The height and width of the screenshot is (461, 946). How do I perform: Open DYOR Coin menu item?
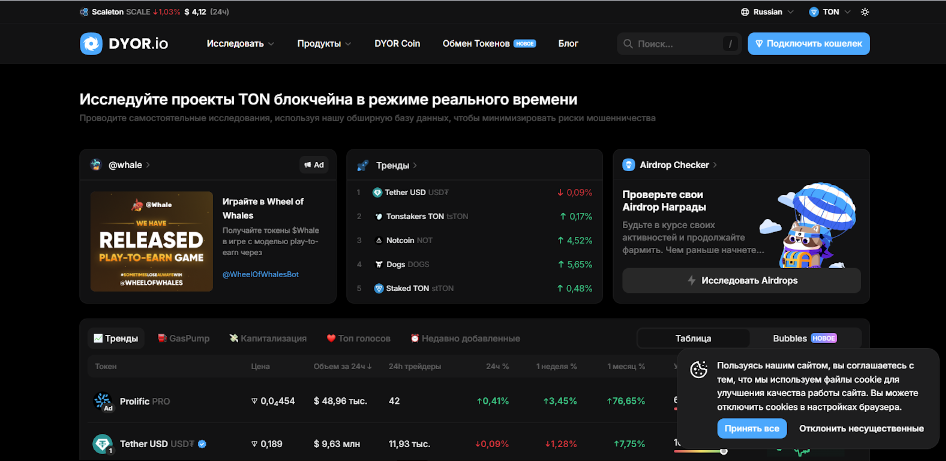click(x=397, y=43)
